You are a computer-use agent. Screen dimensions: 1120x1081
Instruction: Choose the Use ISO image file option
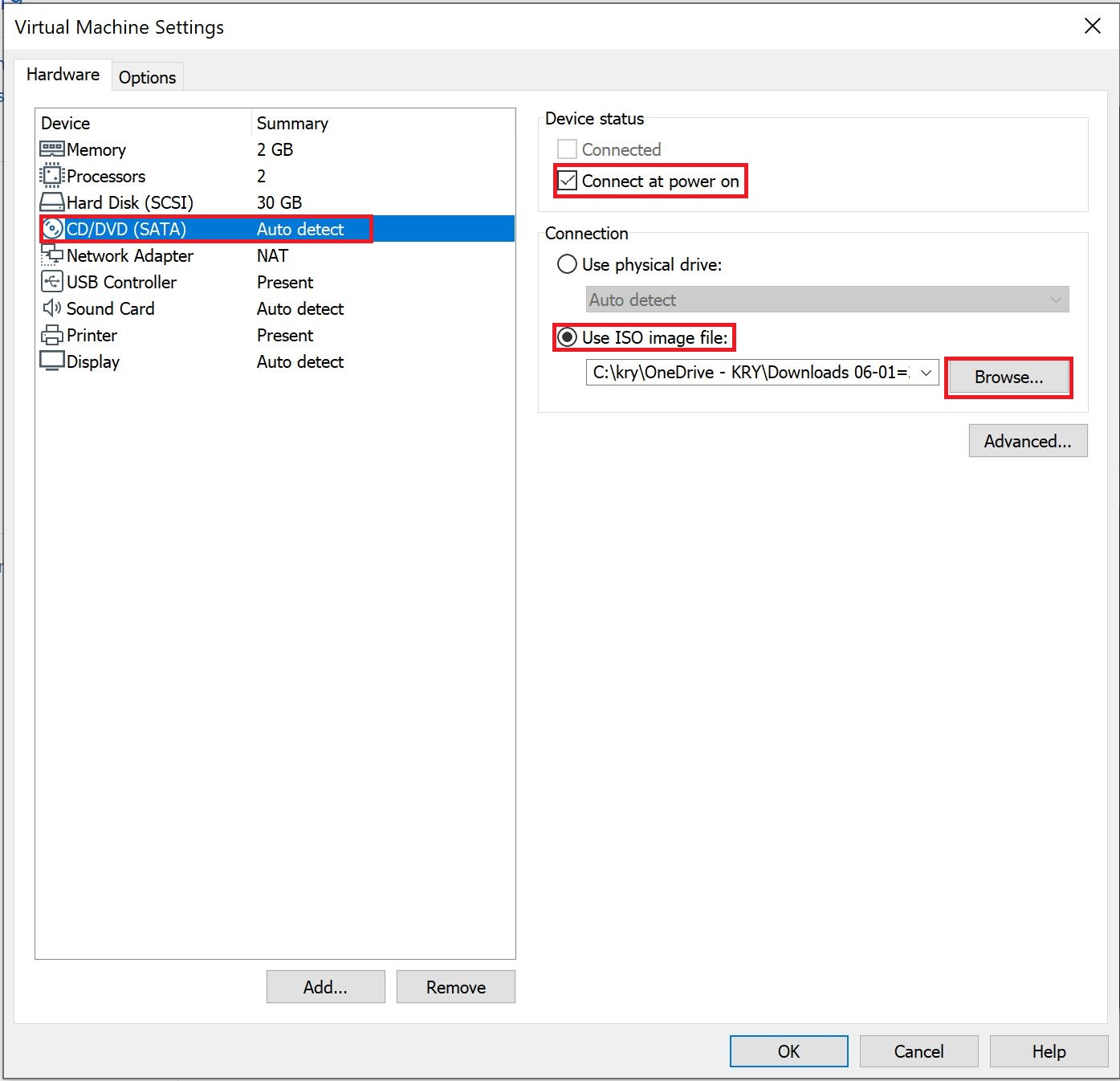click(x=567, y=337)
